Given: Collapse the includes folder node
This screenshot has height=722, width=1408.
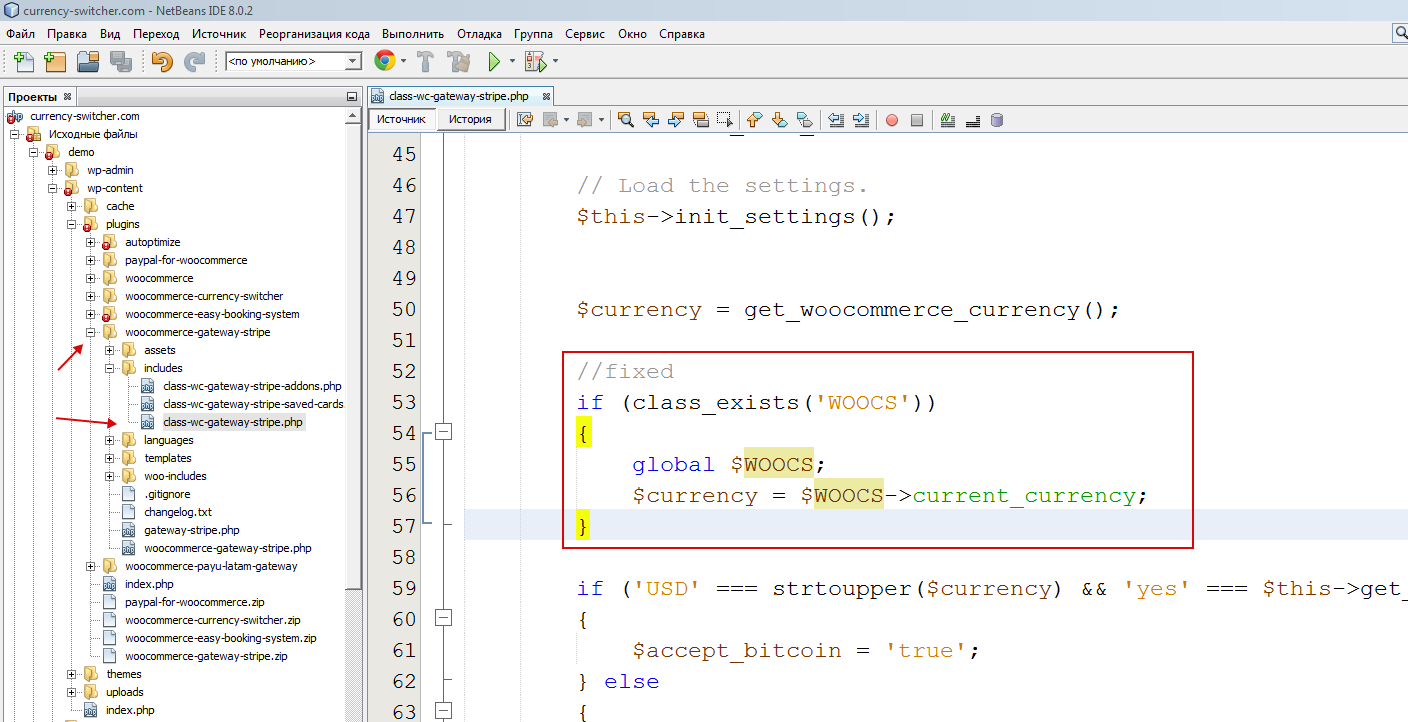Looking at the screenshot, I should tap(110, 368).
